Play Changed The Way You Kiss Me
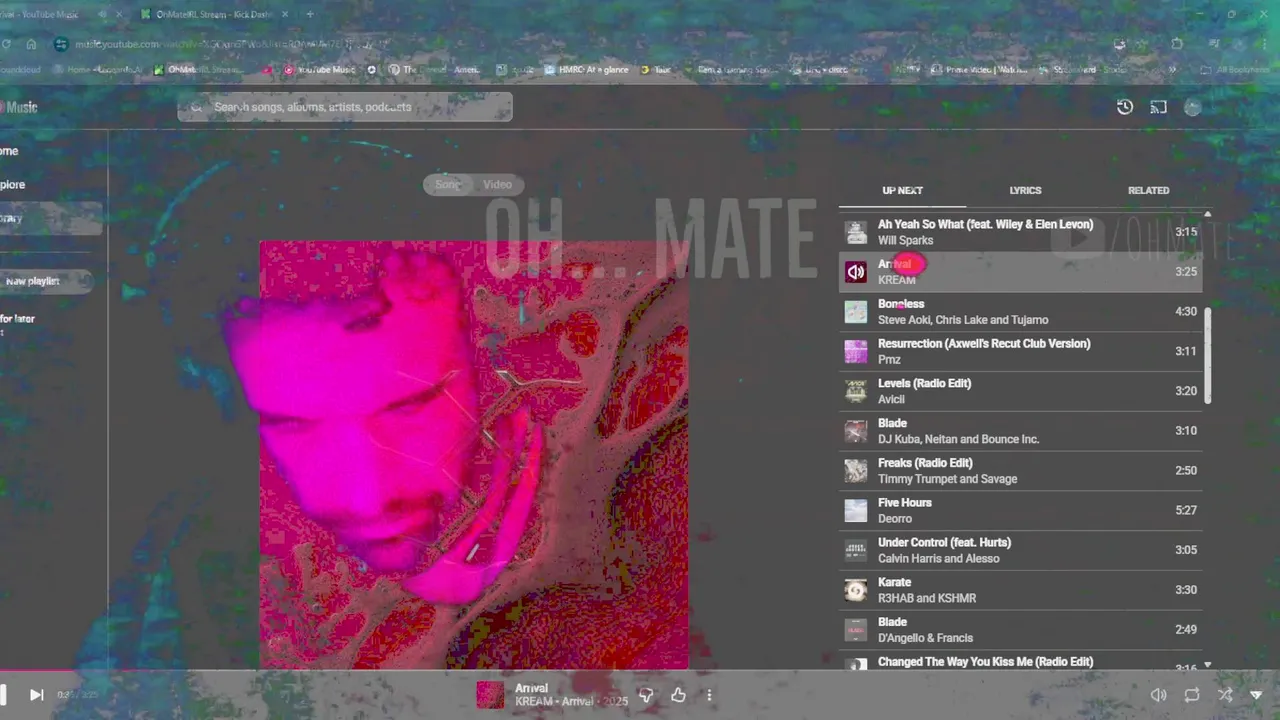Viewport: 1280px width, 720px height. (x=1020, y=662)
